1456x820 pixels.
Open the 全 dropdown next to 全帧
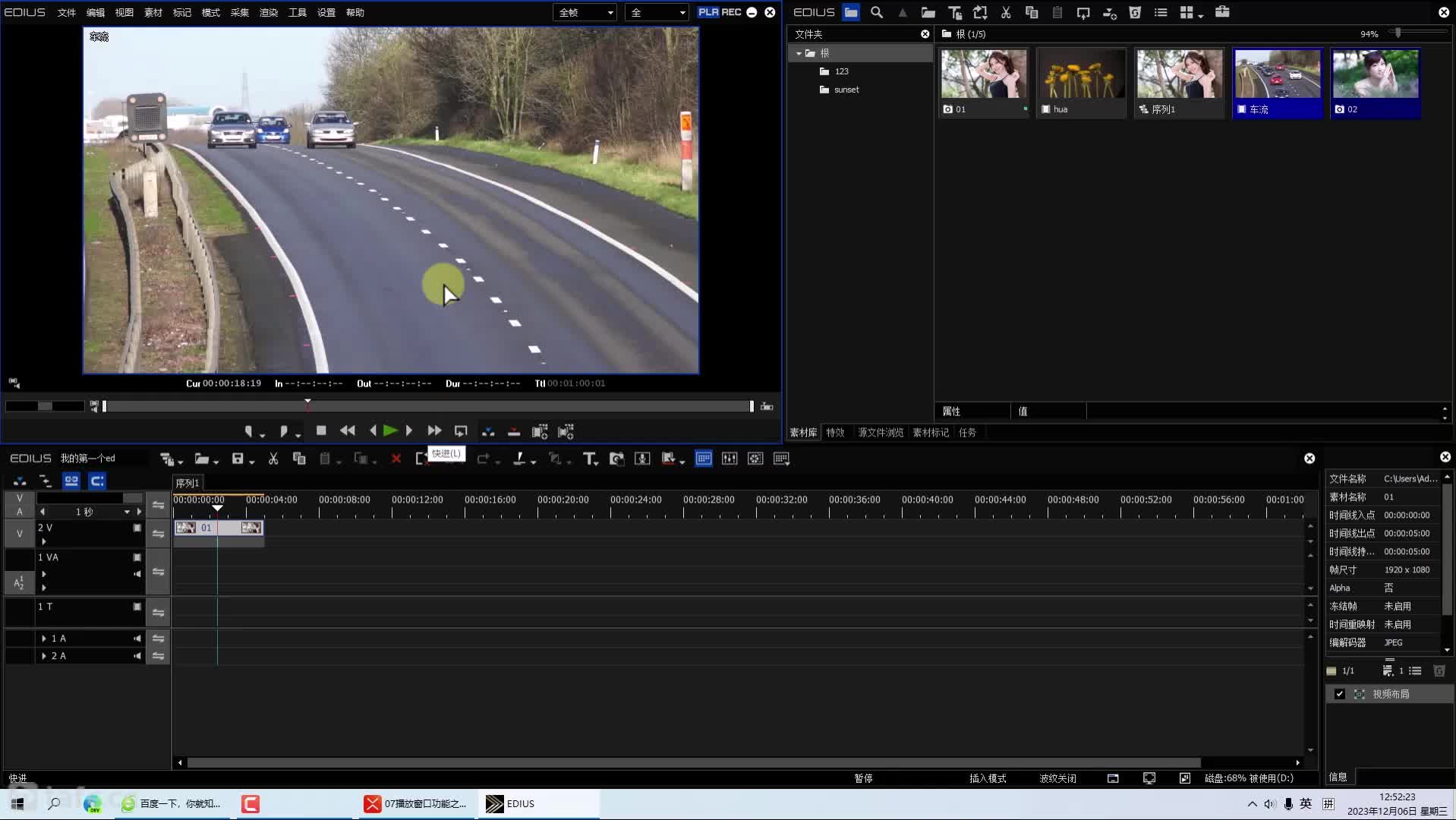pos(657,12)
